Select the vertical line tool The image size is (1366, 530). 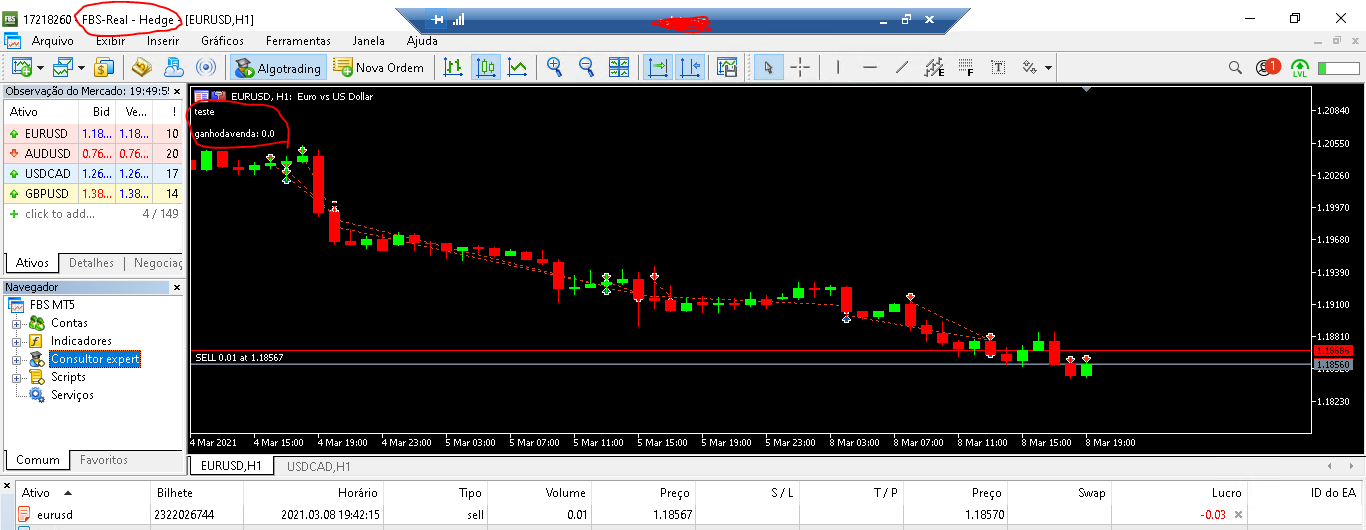click(x=838, y=67)
